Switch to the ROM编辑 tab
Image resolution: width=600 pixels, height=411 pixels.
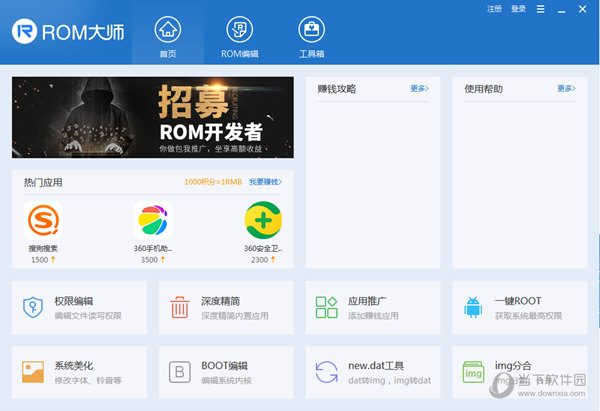[240, 38]
